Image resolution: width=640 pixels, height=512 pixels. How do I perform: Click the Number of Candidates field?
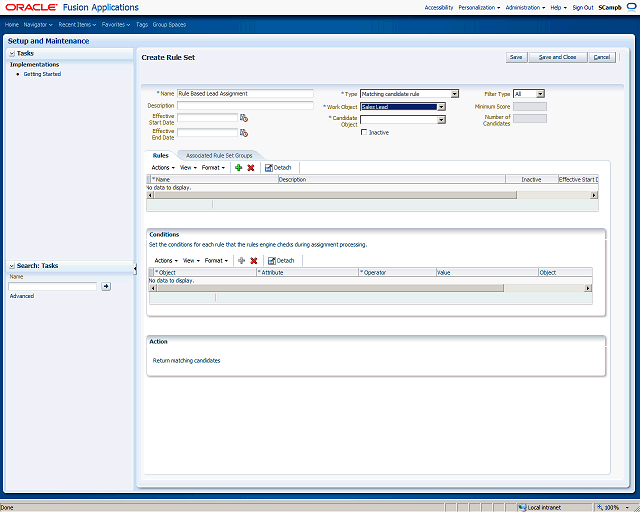click(530, 118)
